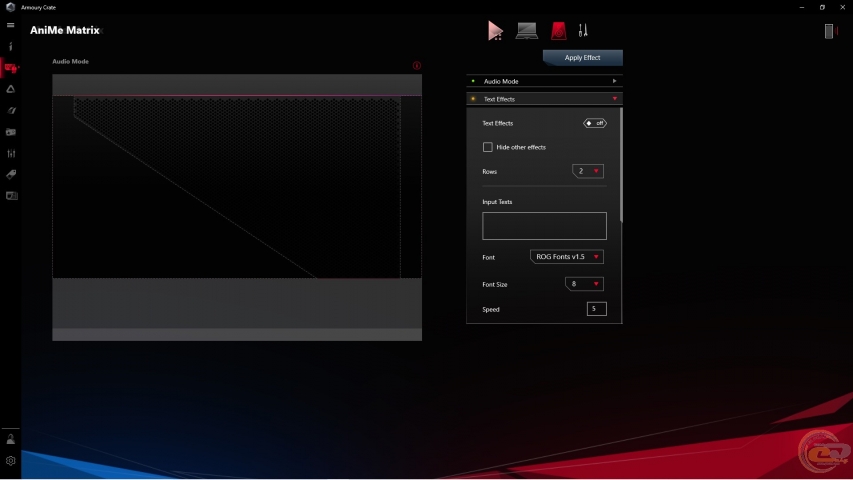Open the Font Size dropdown showing 8

coord(584,284)
